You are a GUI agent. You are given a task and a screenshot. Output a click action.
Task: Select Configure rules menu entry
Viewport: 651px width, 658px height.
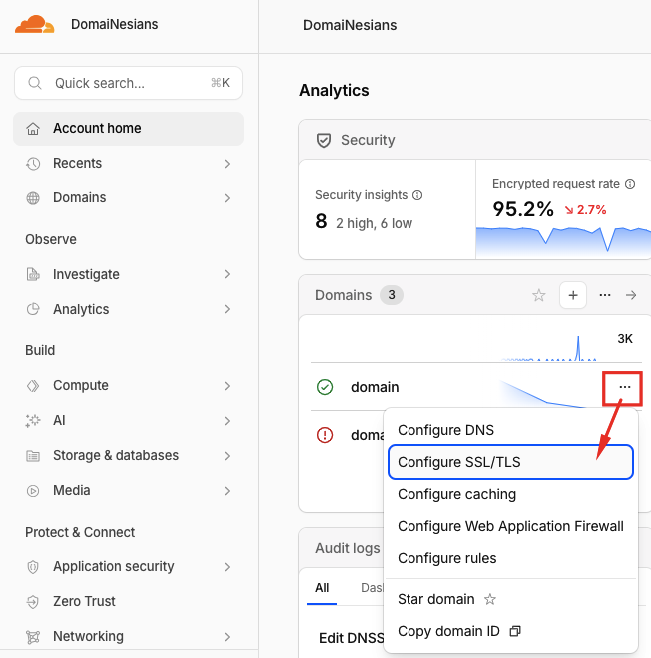coord(511,558)
